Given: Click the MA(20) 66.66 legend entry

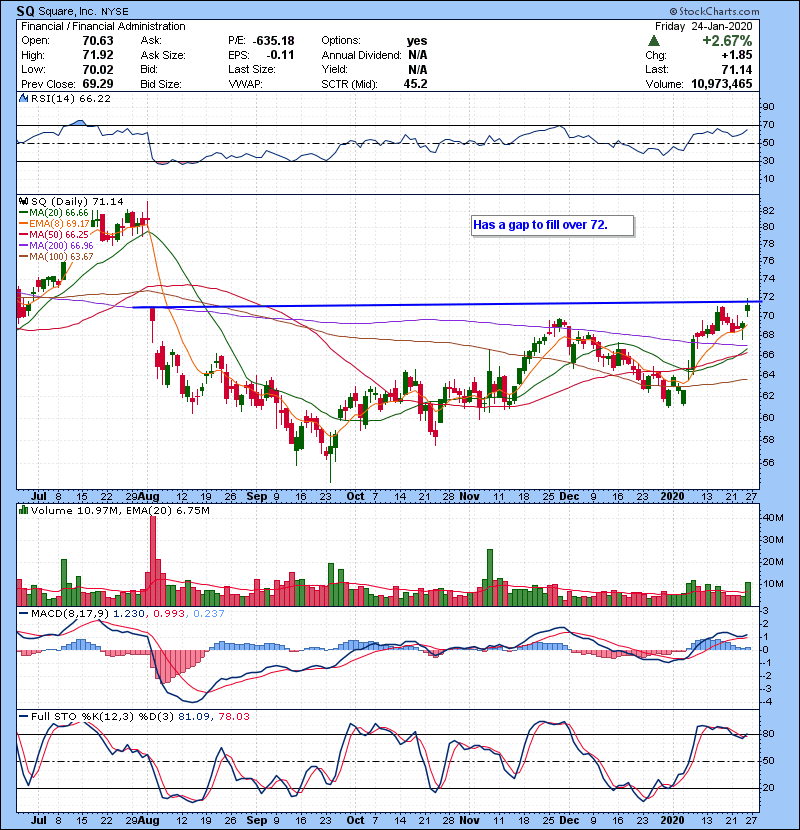Looking at the screenshot, I should [x=54, y=213].
